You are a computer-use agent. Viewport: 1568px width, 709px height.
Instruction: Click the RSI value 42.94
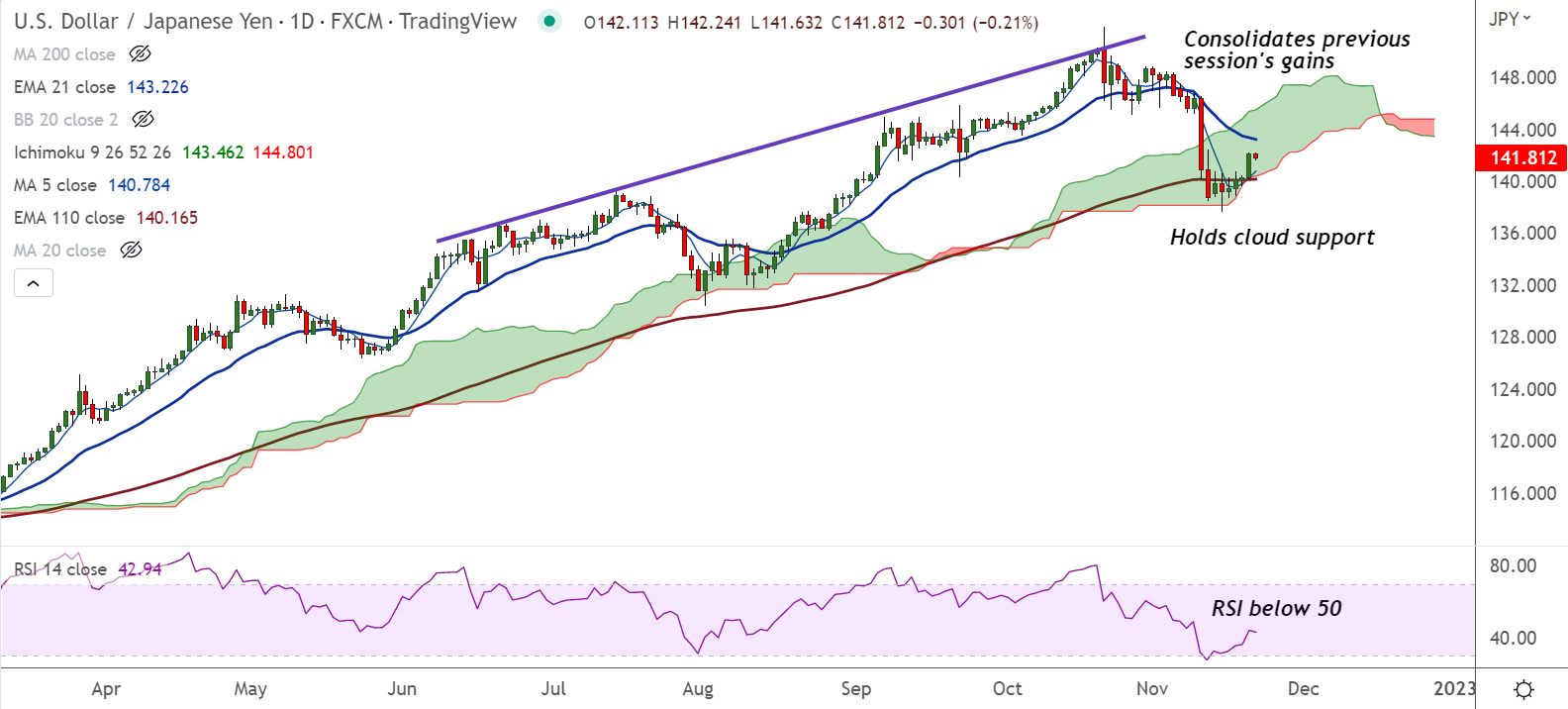pos(140,569)
